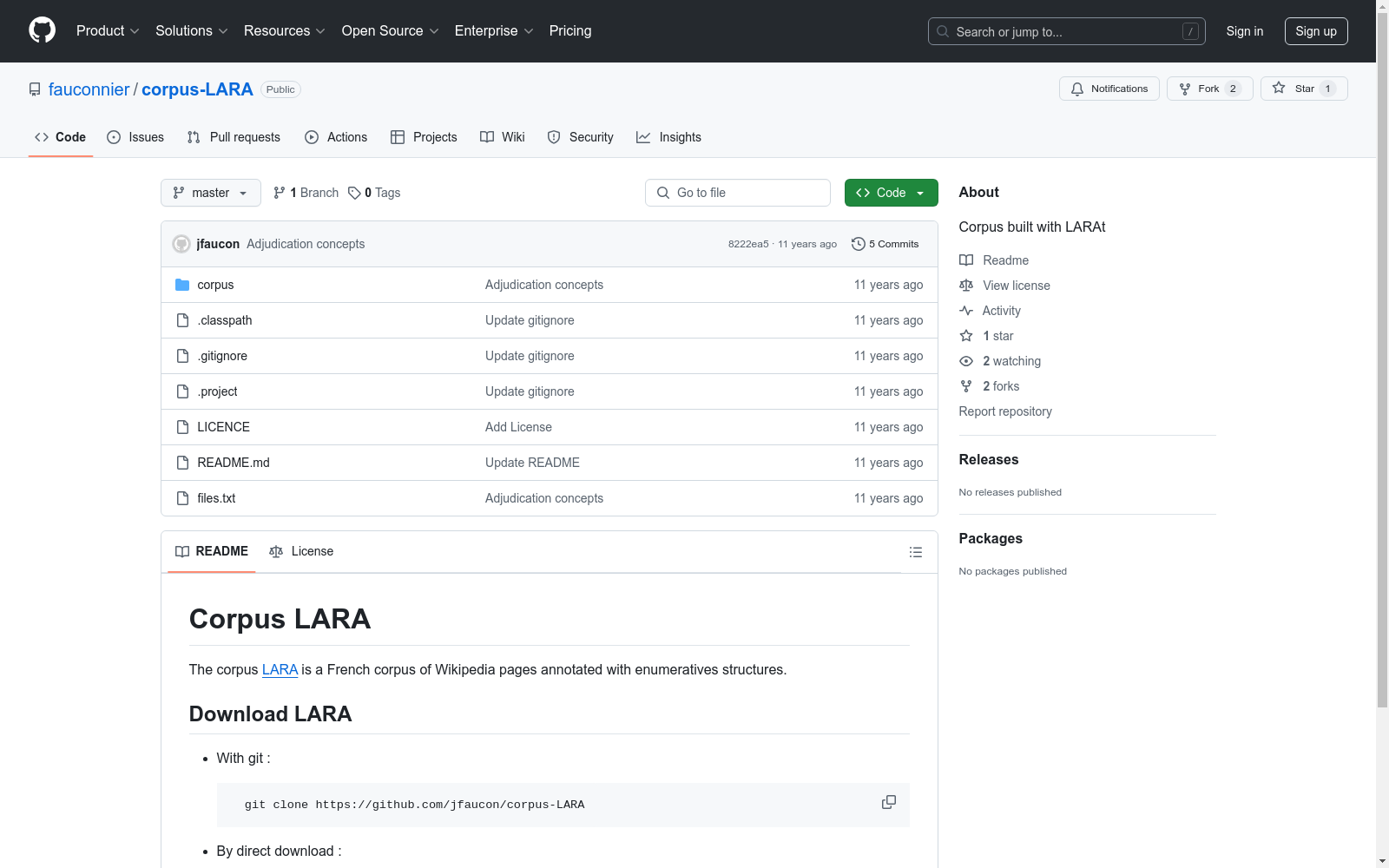Viewport: 1389px width, 868px height.
Task: Click the GitHub logo home icon
Action: tap(42, 30)
